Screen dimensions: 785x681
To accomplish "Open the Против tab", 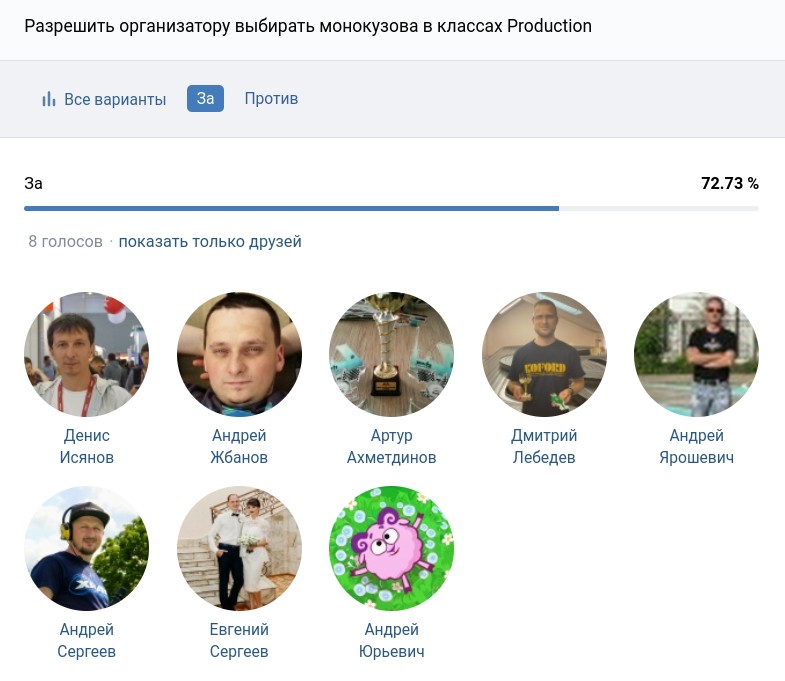I will (x=271, y=98).
